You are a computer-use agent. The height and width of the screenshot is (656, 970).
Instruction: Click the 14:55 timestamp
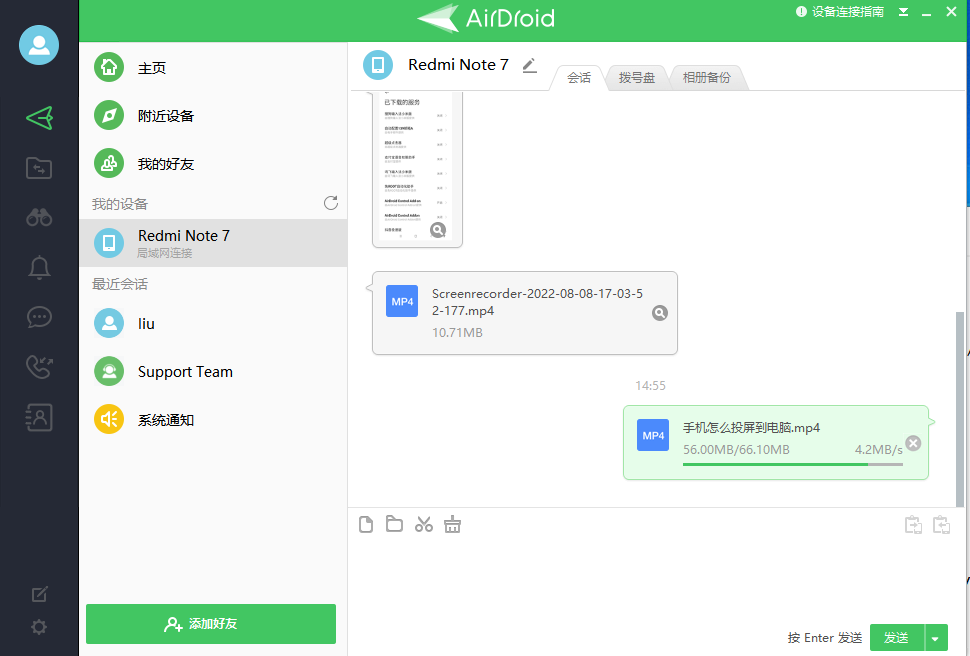pyautogui.click(x=650, y=386)
